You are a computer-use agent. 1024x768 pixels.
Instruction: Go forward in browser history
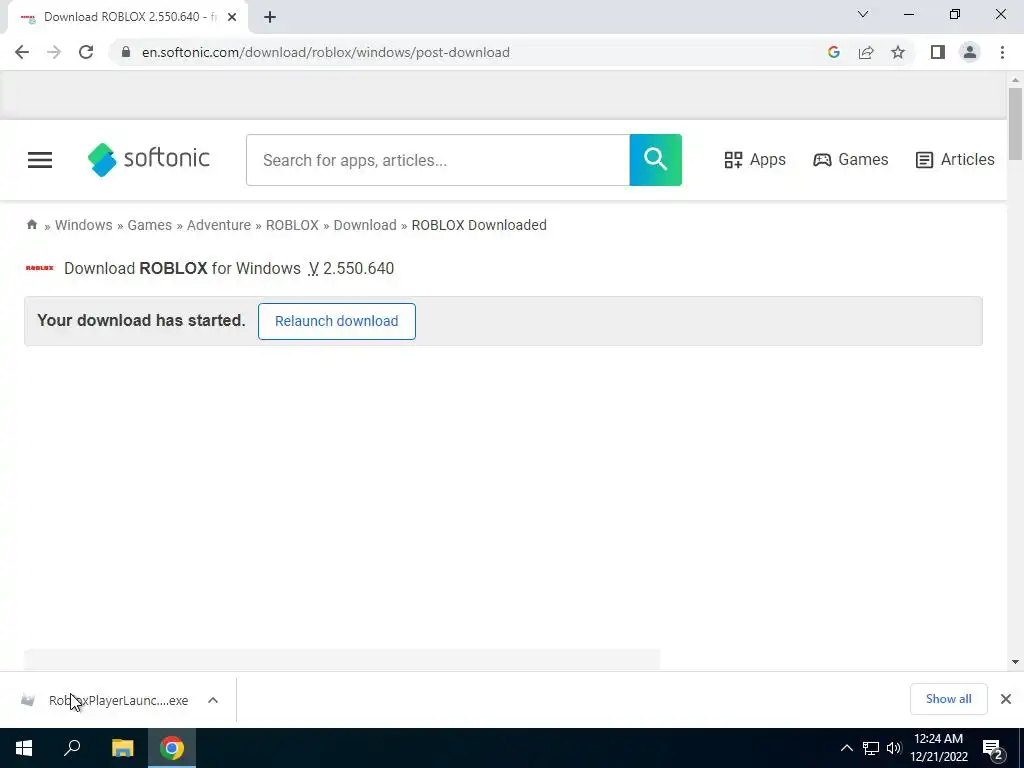54,52
